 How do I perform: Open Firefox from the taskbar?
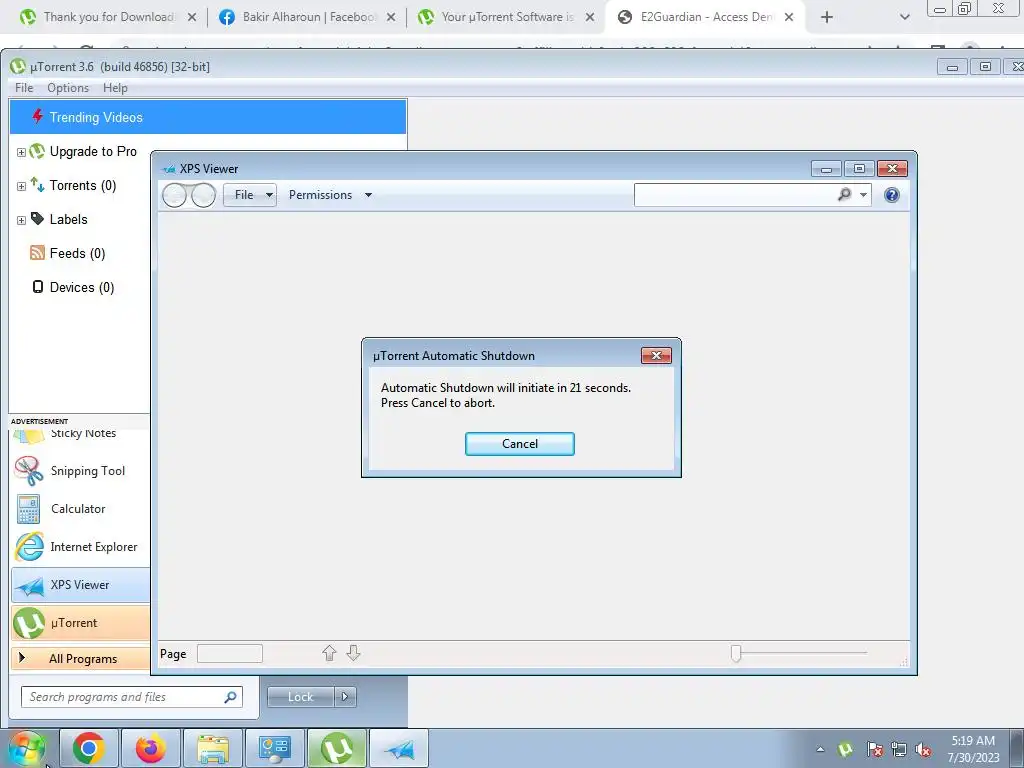(151, 748)
